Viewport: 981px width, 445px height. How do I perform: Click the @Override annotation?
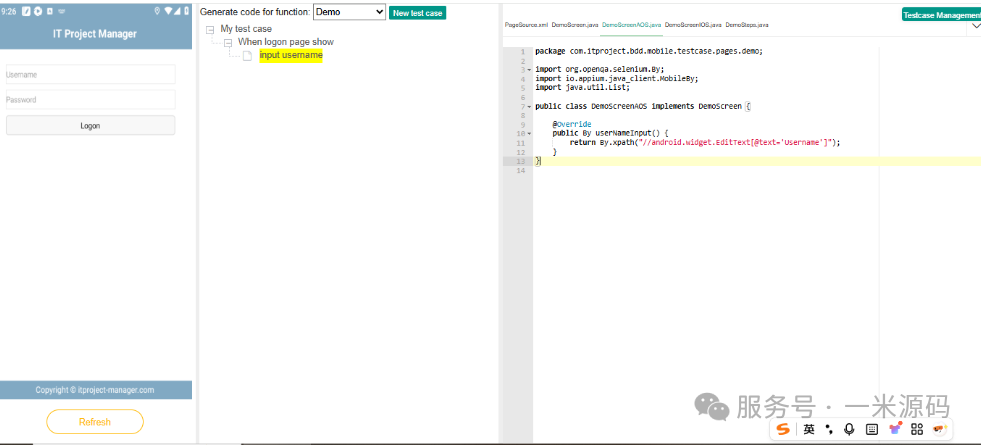coord(572,125)
